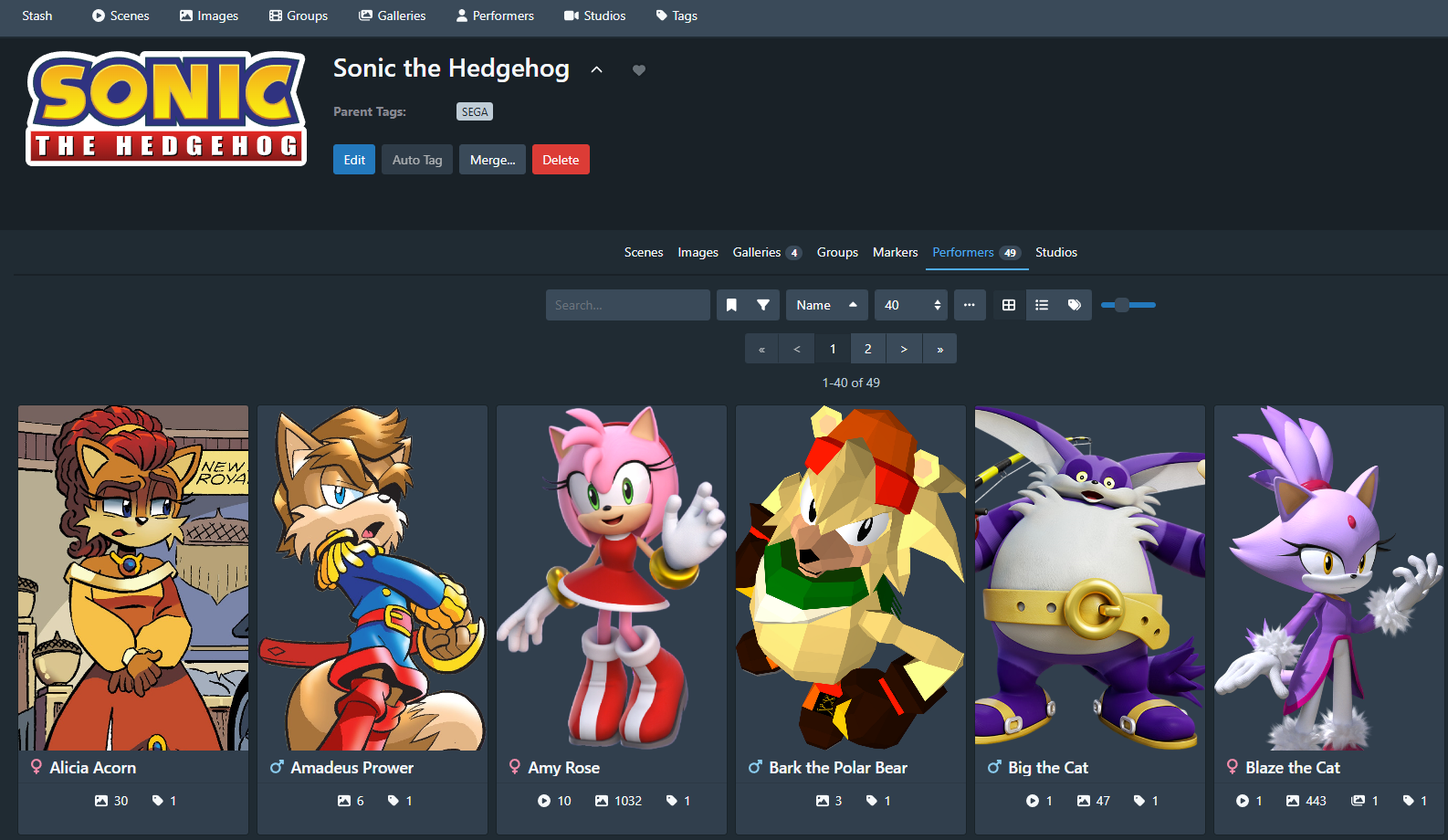Click Alicia Acorn name link

pyautogui.click(x=93, y=768)
